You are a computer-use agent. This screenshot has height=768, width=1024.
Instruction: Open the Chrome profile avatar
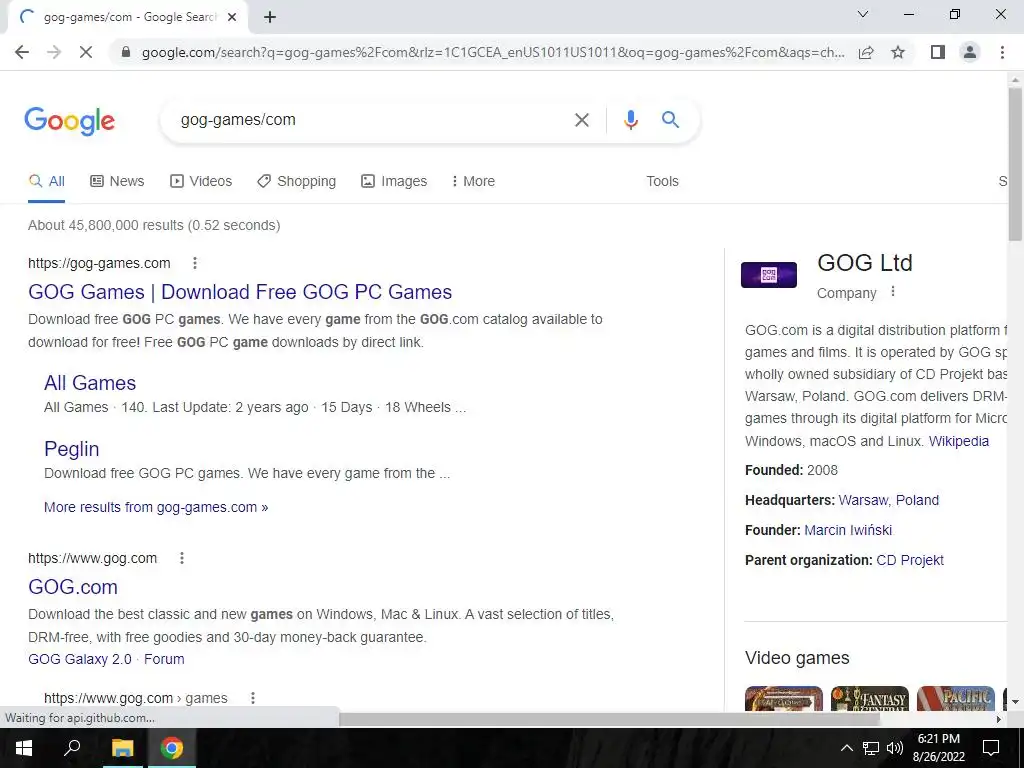tap(970, 52)
